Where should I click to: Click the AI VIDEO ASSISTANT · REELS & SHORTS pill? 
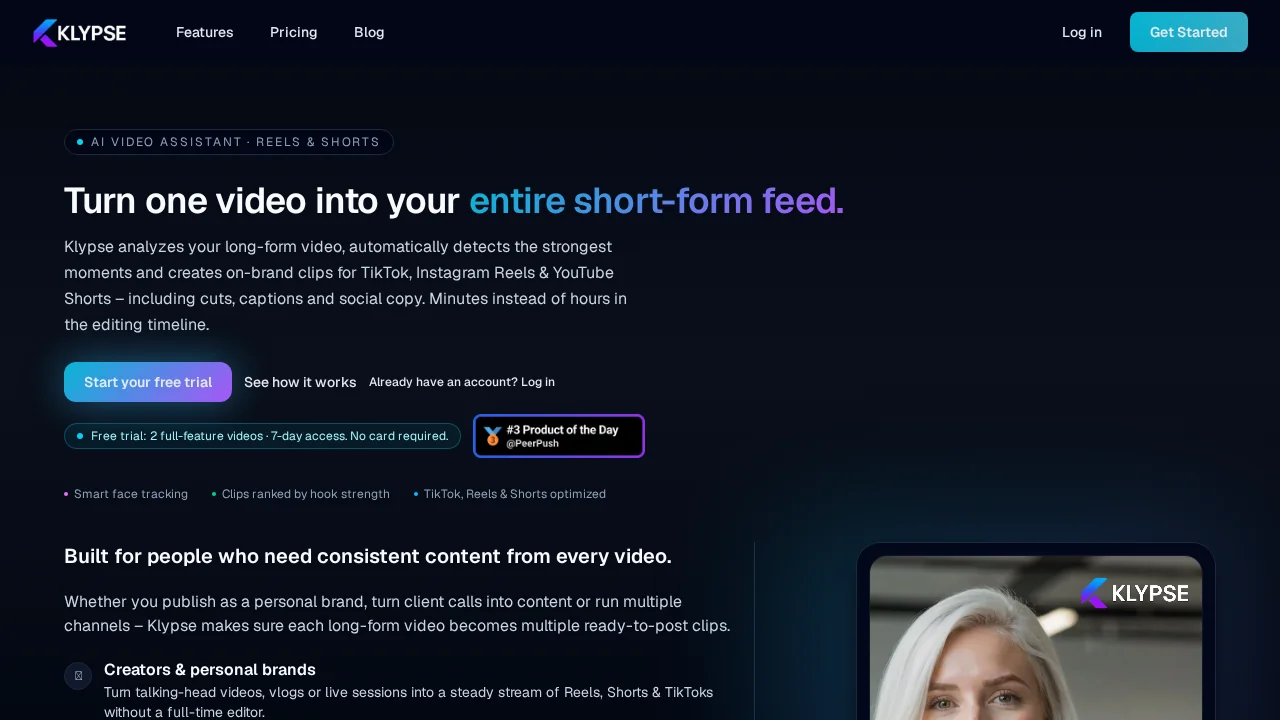coord(229,141)
